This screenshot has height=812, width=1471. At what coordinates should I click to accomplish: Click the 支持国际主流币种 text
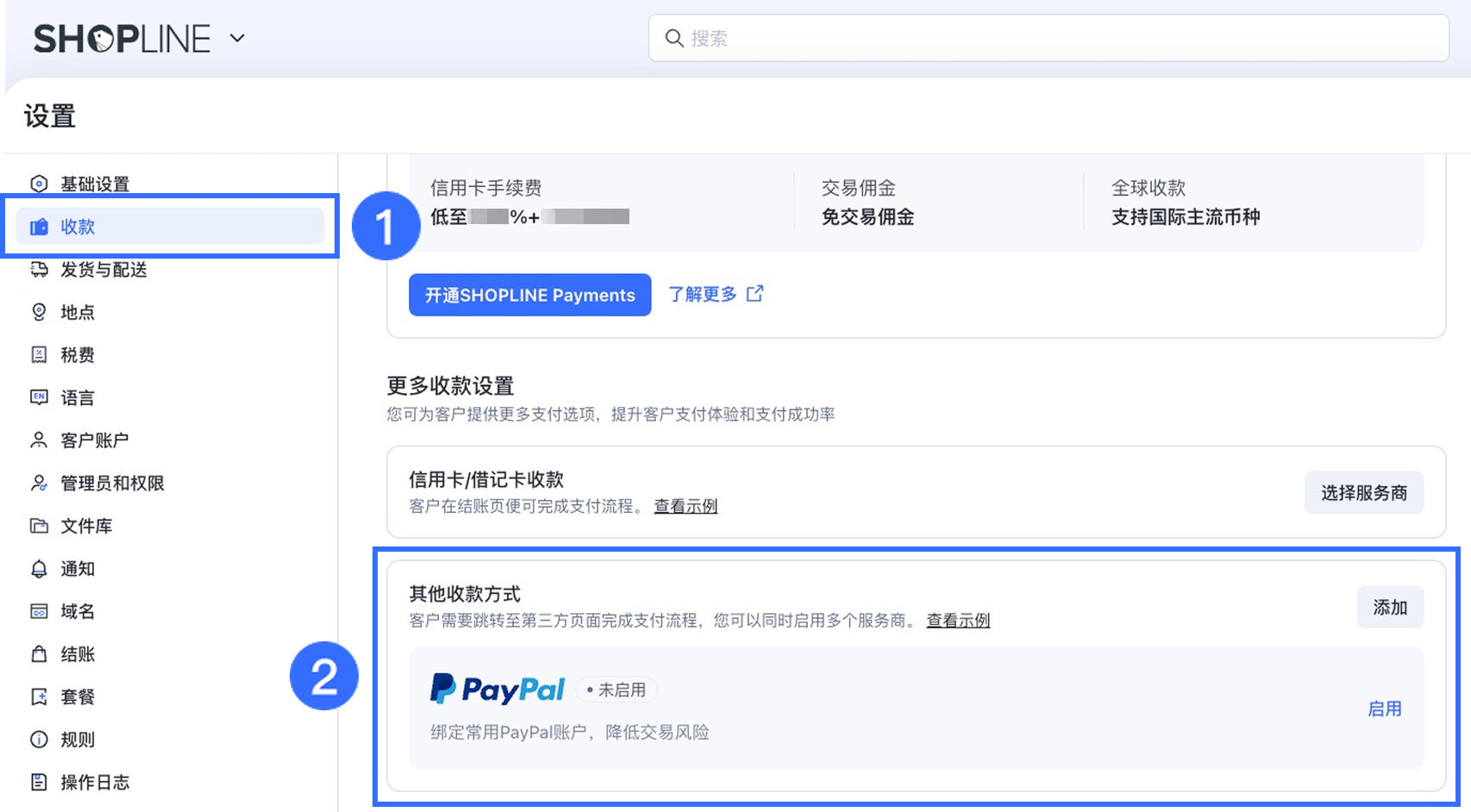(x=1186, y=217)
